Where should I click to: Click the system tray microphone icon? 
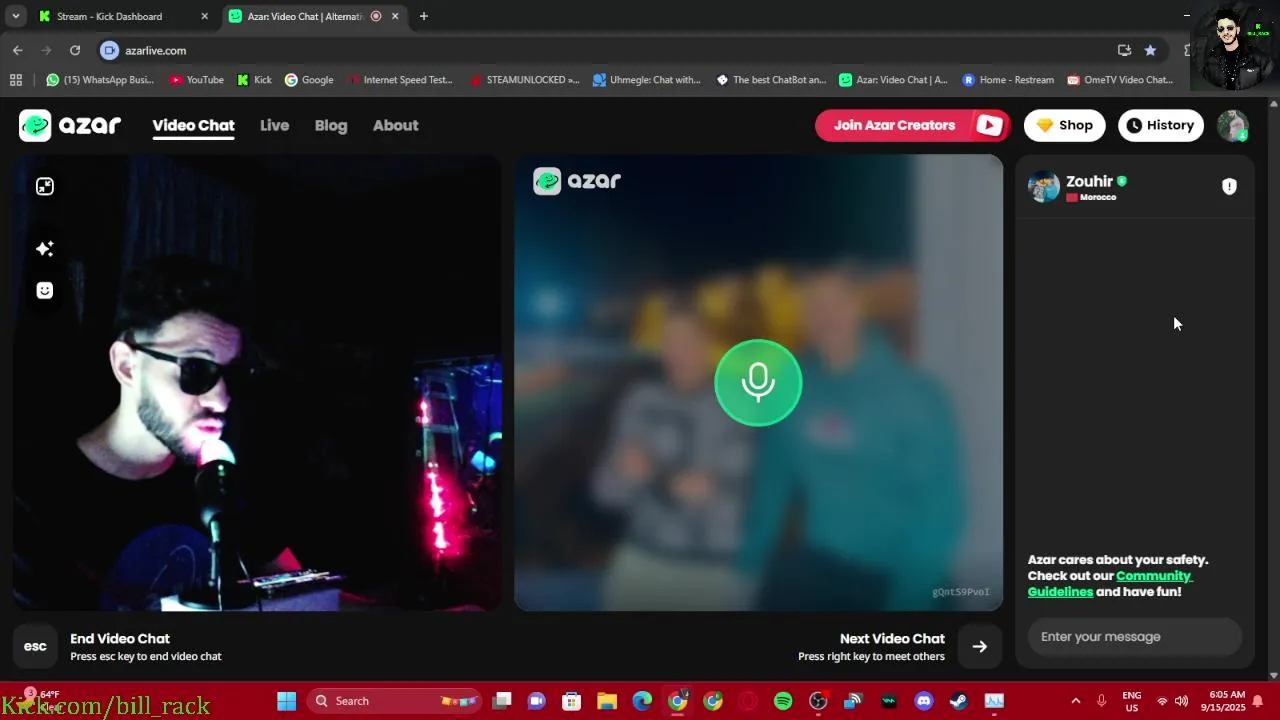point(1102,701)
